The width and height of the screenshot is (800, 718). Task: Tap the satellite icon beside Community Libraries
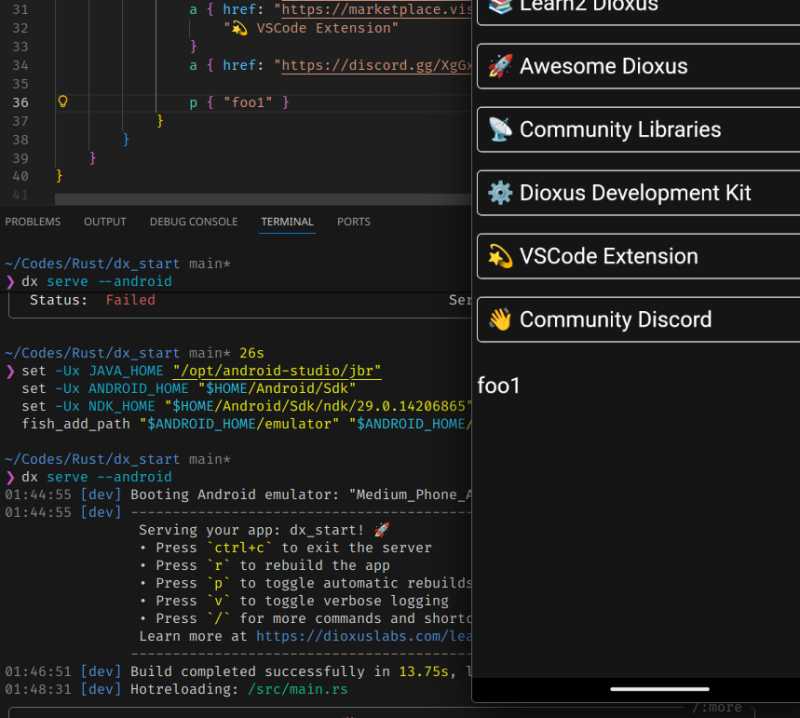pos(499,130)
